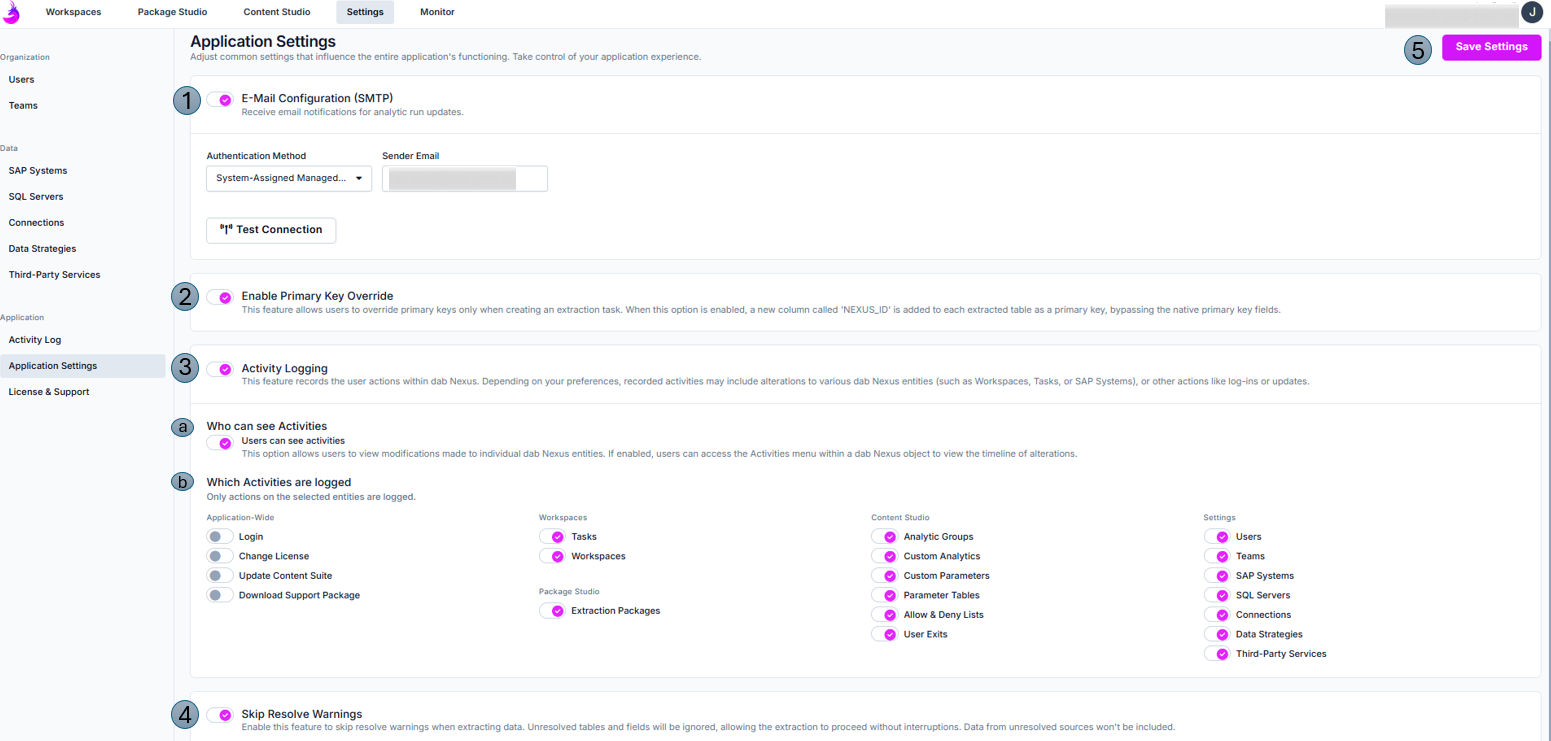Click the dab Nexus logo icon
1551x741 pixels.
click(x=11, y=12)
